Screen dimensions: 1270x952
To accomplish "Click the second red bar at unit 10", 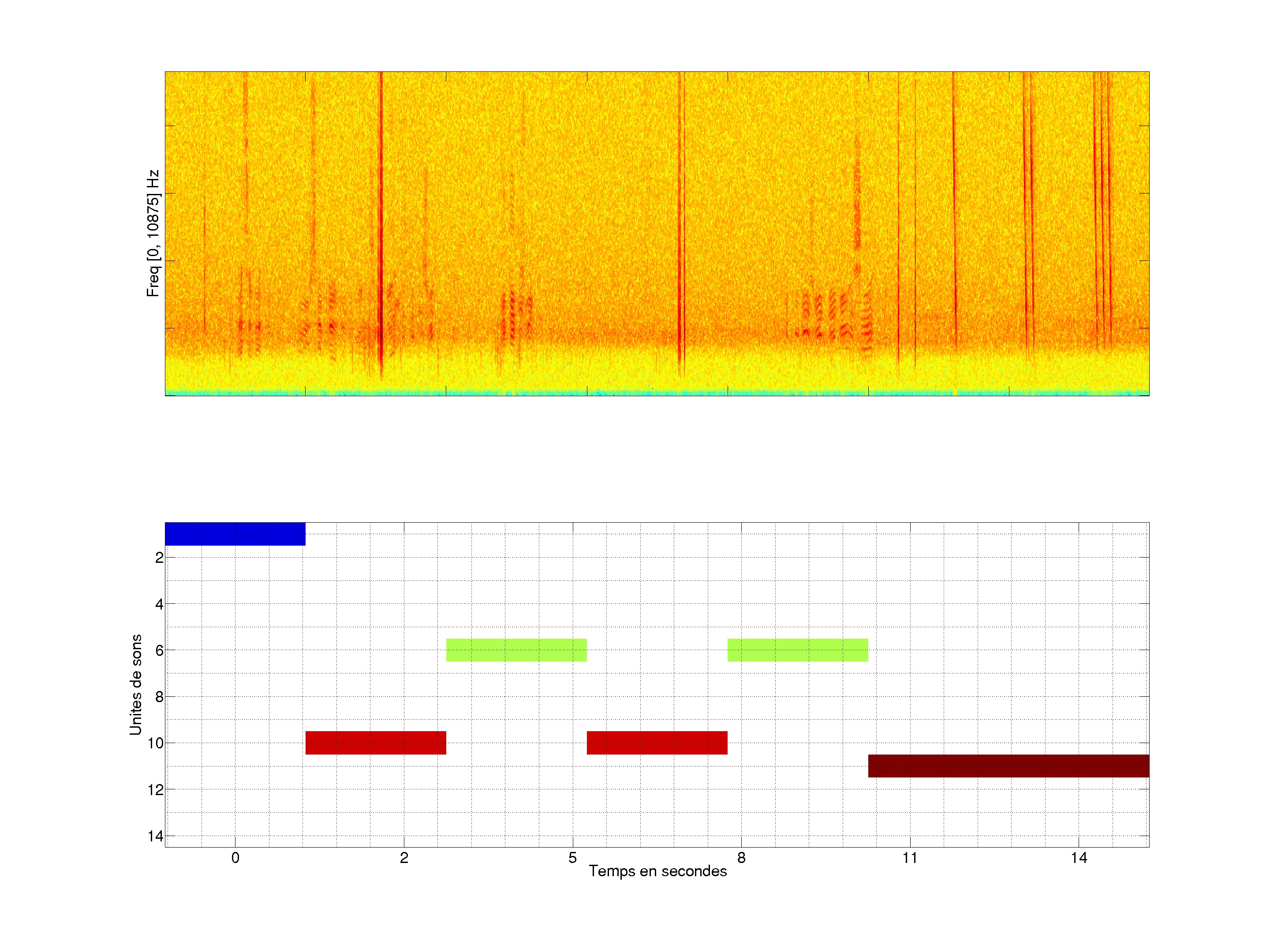I will (x=657, y=743).
